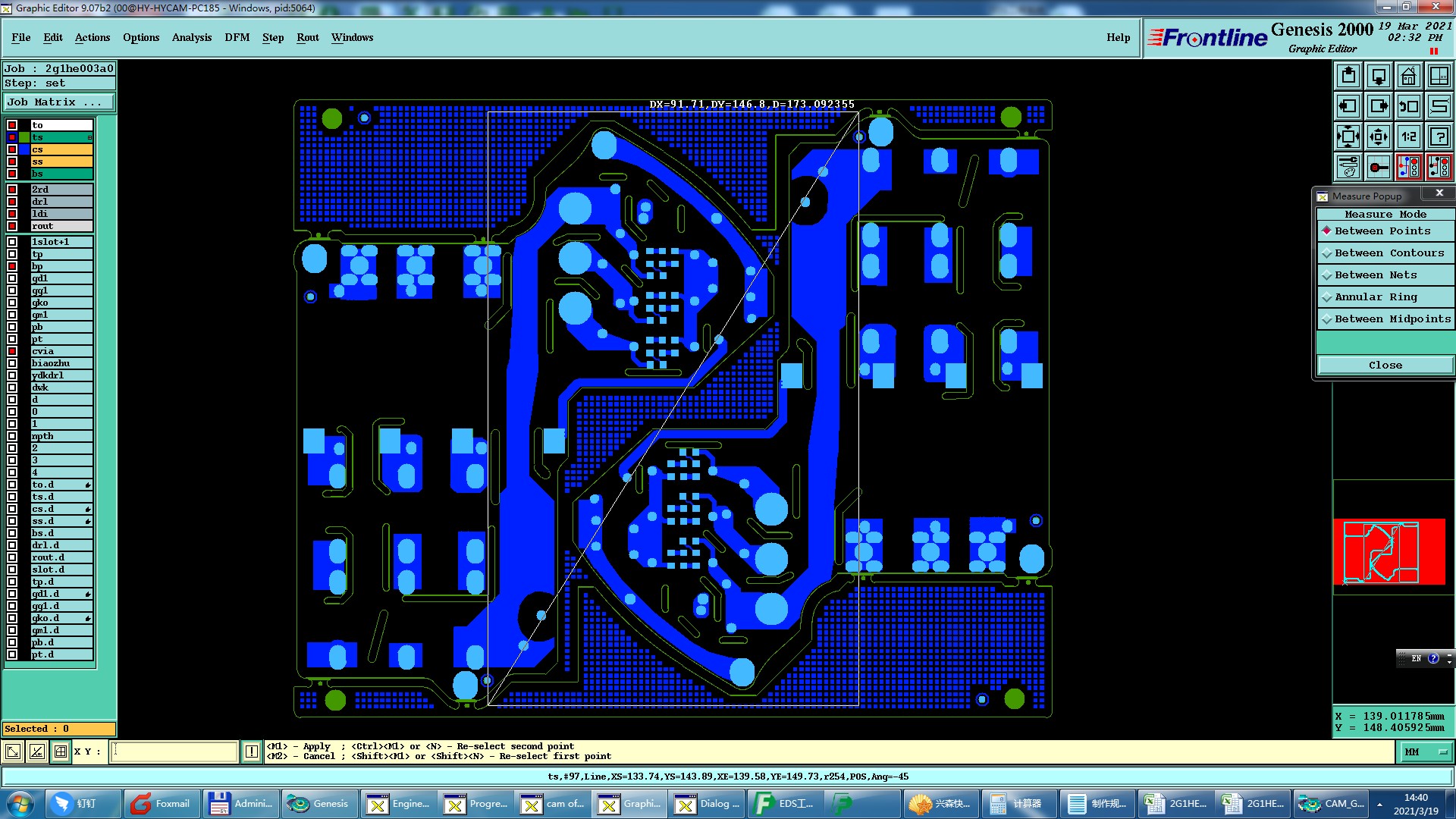Open the Analysis menu
This screenshot has height=819, width=1456.
191,37
